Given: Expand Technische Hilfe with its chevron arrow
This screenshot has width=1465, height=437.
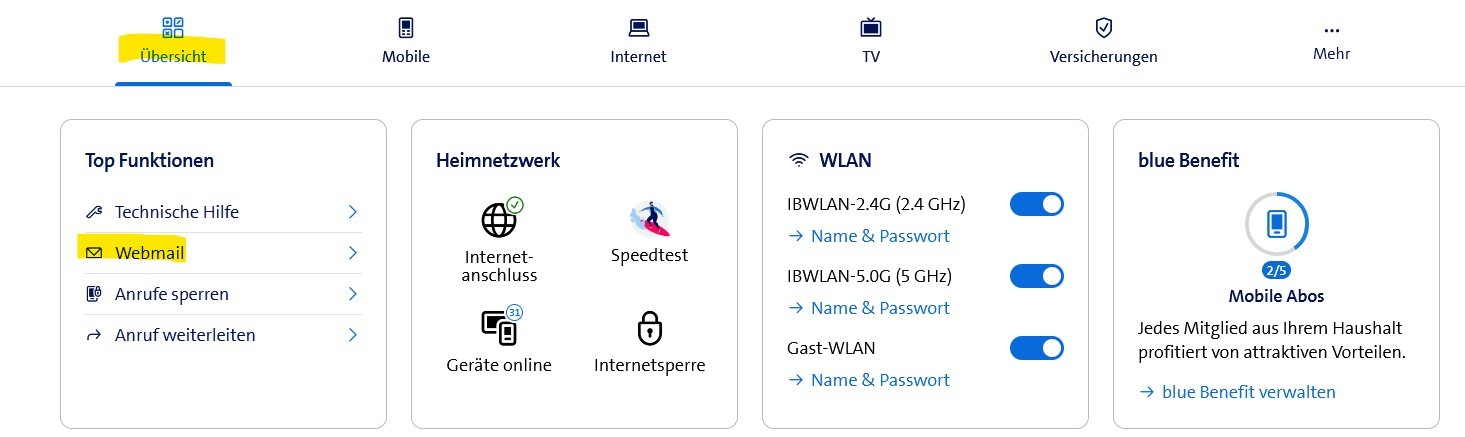Looking at the screenshot, I should (x=352, y=212).
